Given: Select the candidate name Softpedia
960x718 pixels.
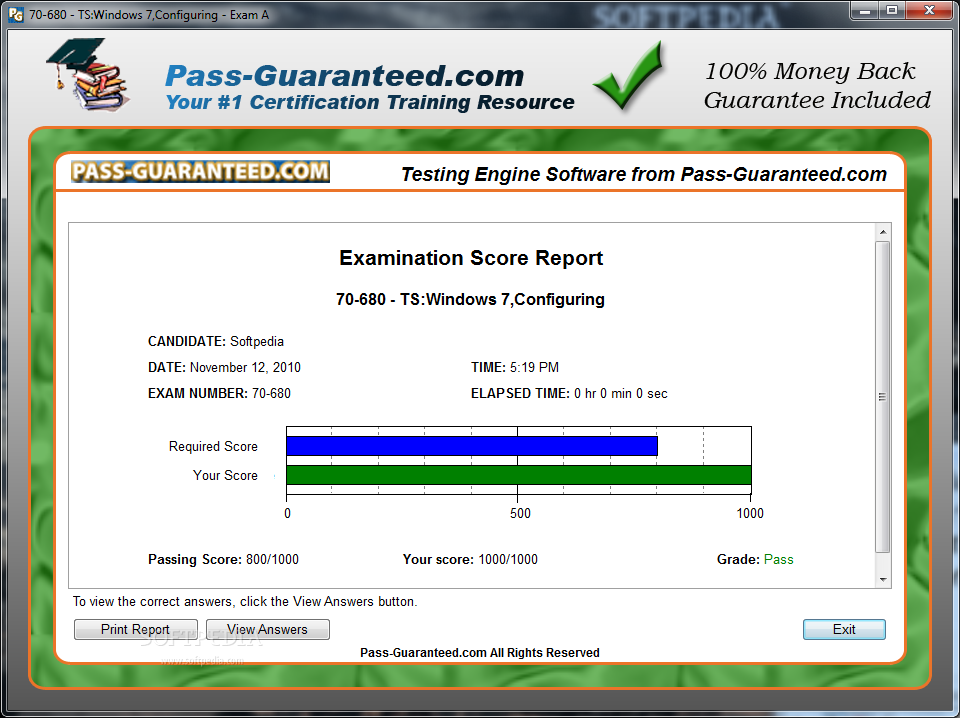Looking at the screenshot, I should tap(257, 342).
